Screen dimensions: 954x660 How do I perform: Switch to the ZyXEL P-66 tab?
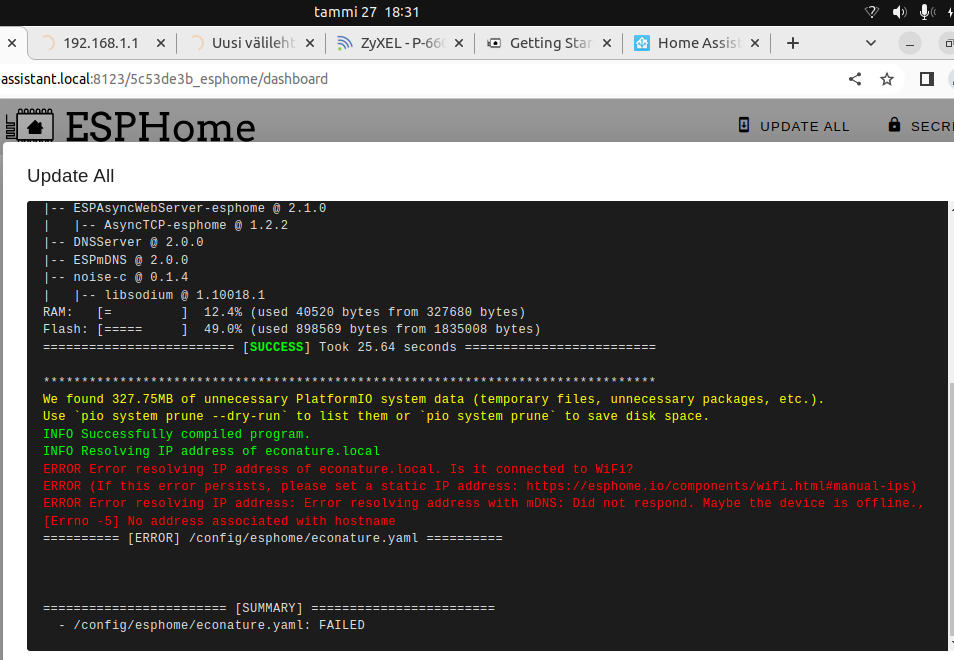pyautogui.click(x=404, y=43)
